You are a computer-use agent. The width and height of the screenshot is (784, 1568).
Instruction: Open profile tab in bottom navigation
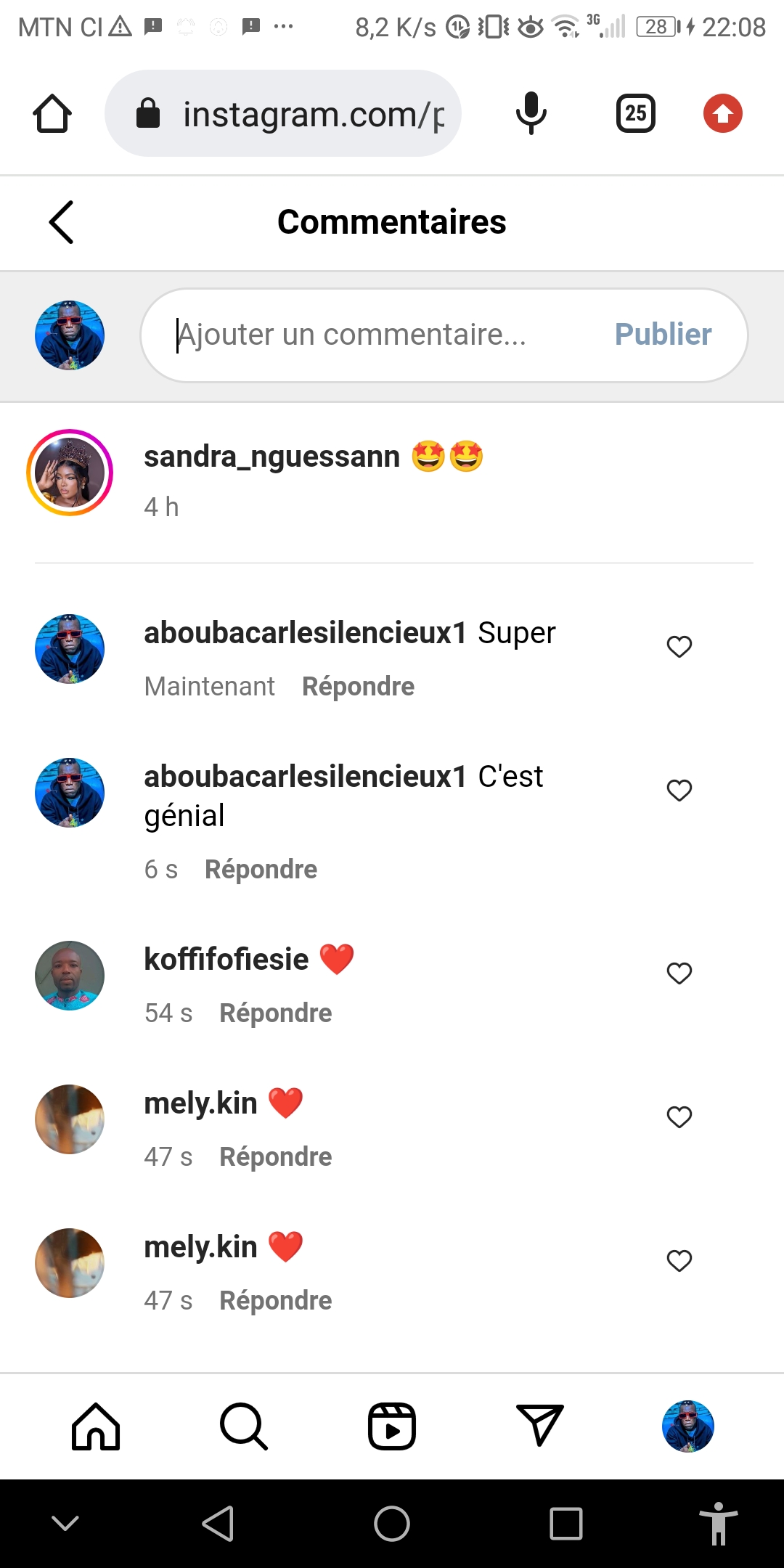tap(687, 1426)
